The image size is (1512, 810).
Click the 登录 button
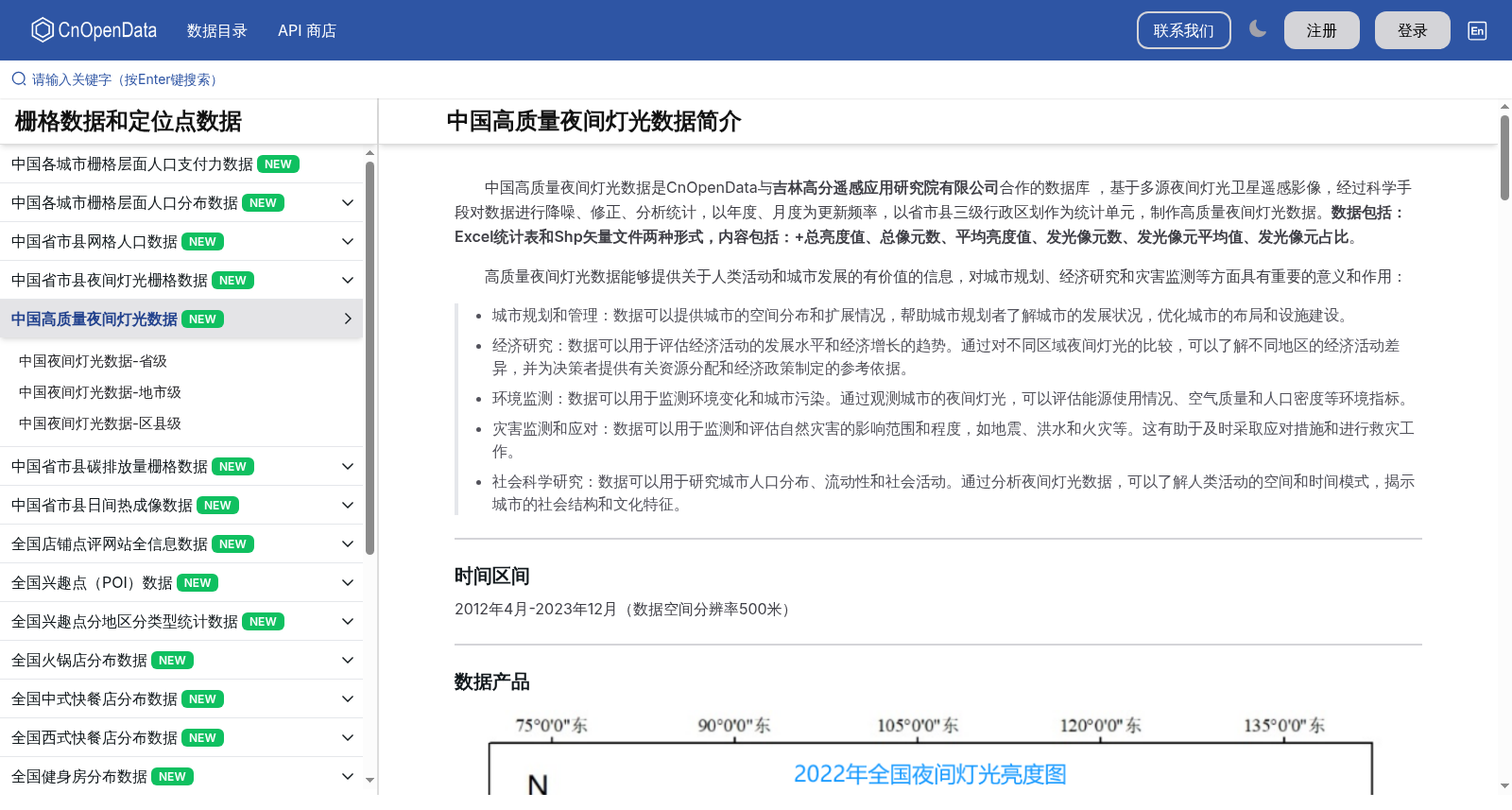[1413, 30]
